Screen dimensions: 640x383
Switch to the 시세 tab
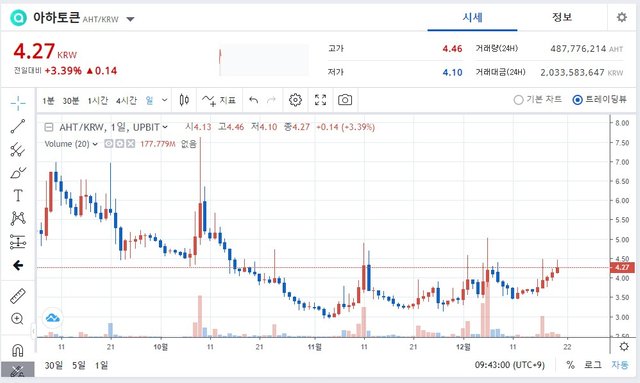(x=472, y=17)
